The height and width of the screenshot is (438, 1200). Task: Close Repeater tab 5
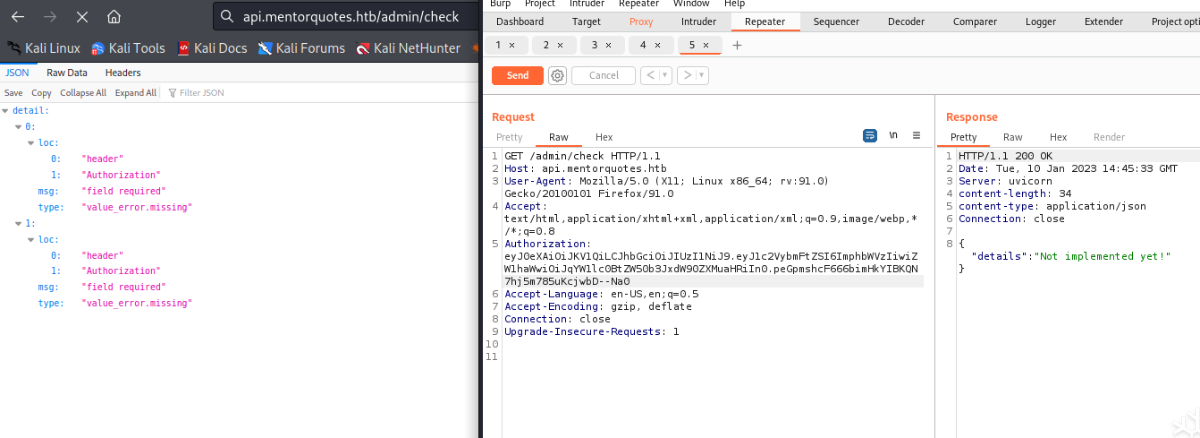(705, 45)
